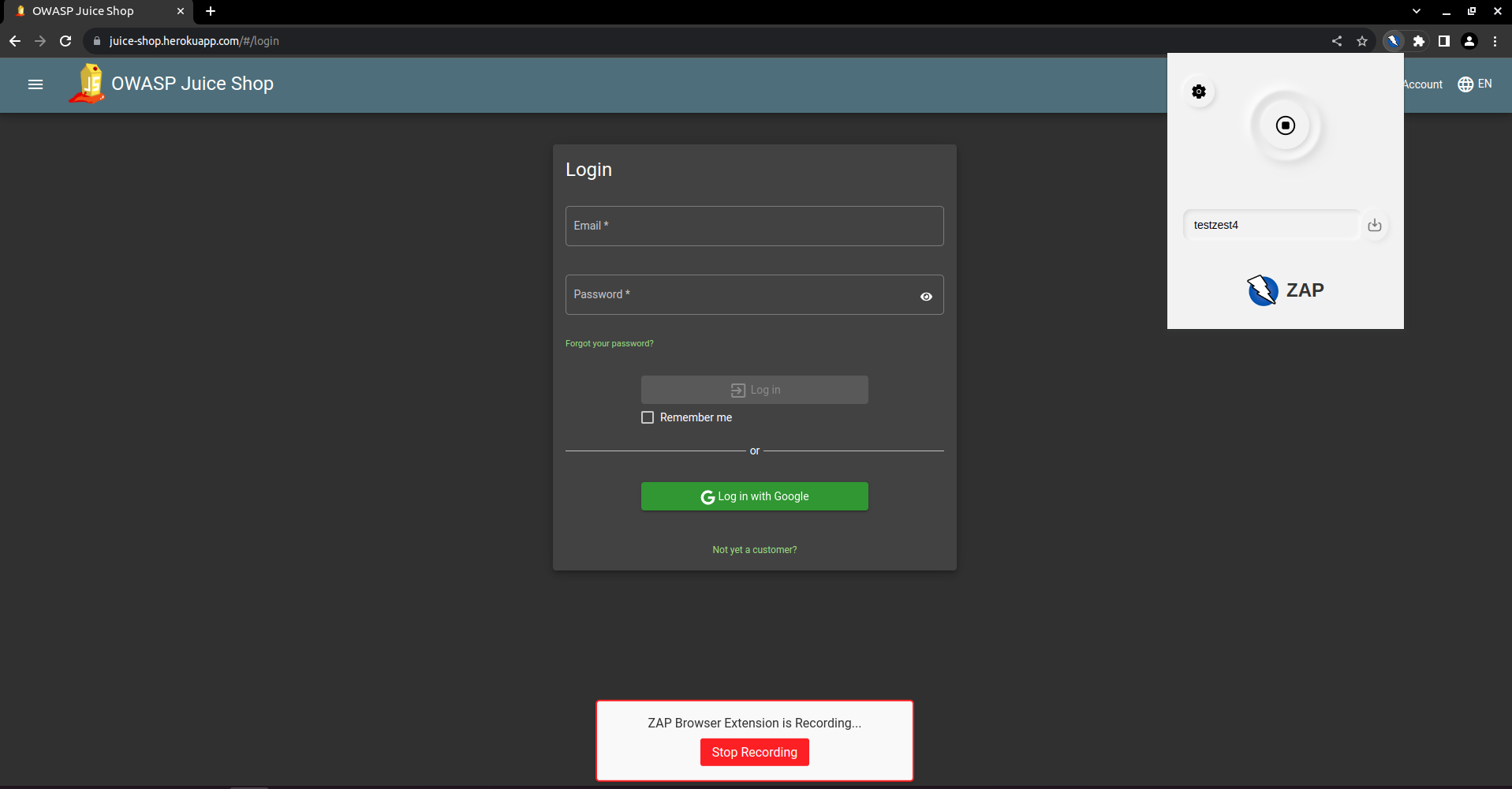Screen dimensions: 1512x789
Task: Check the Remember me checkbox
Action: 648,417
